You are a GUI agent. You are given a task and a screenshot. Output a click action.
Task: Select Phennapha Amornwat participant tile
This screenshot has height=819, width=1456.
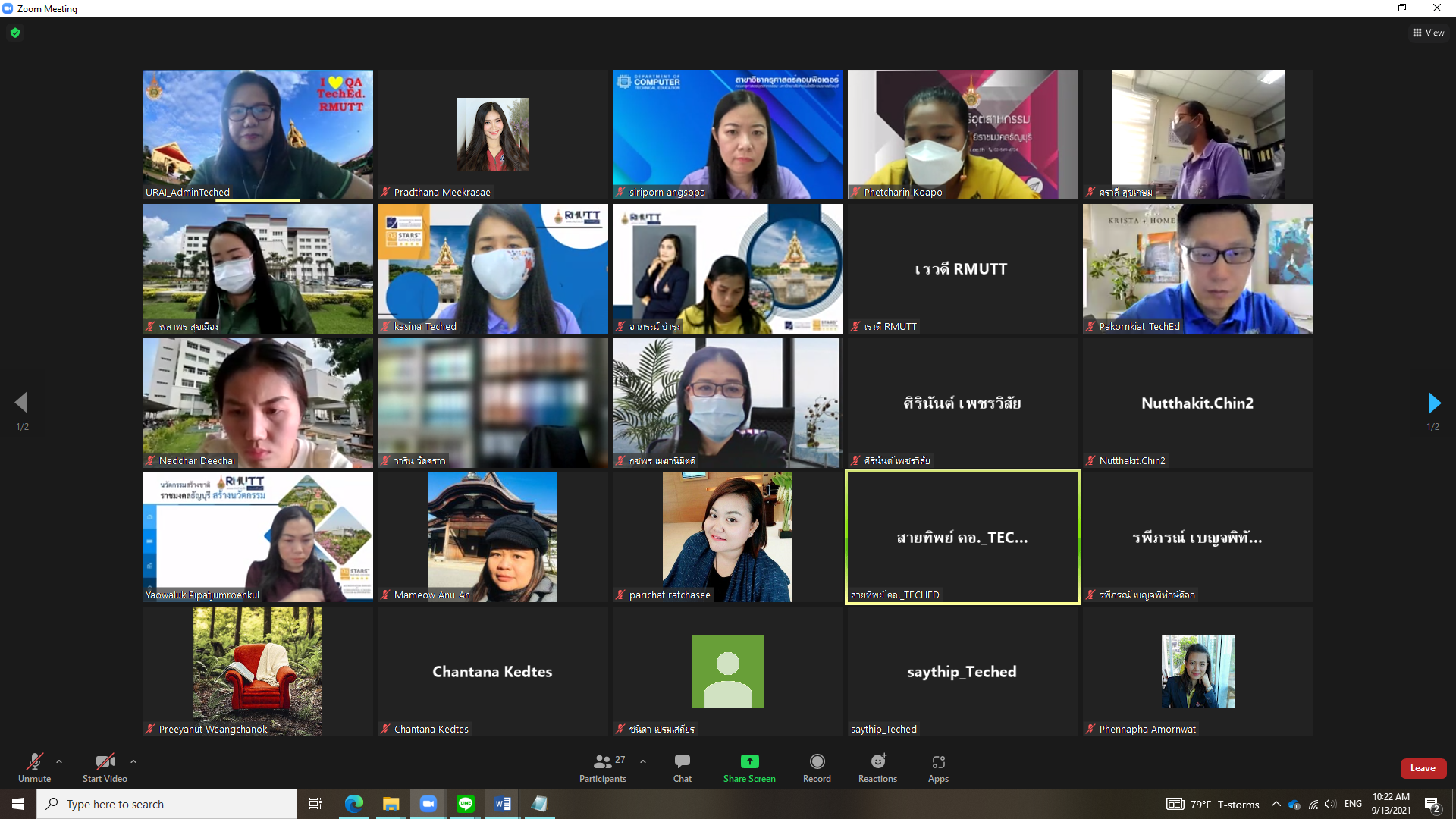coord(1198,671)
